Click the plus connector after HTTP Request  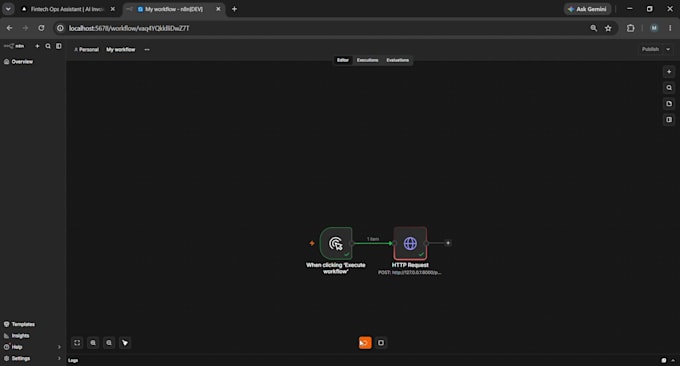coord(448,243)
